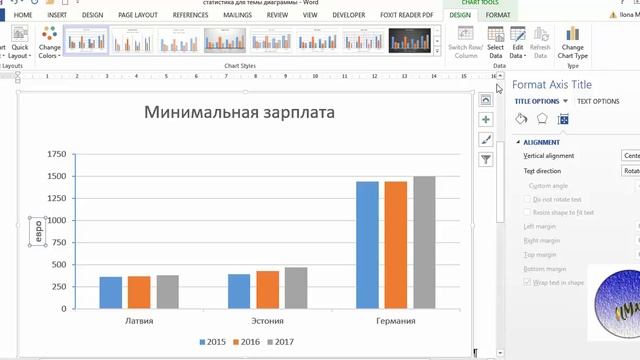Select fifth chart style thumbnail

(271, 40)
